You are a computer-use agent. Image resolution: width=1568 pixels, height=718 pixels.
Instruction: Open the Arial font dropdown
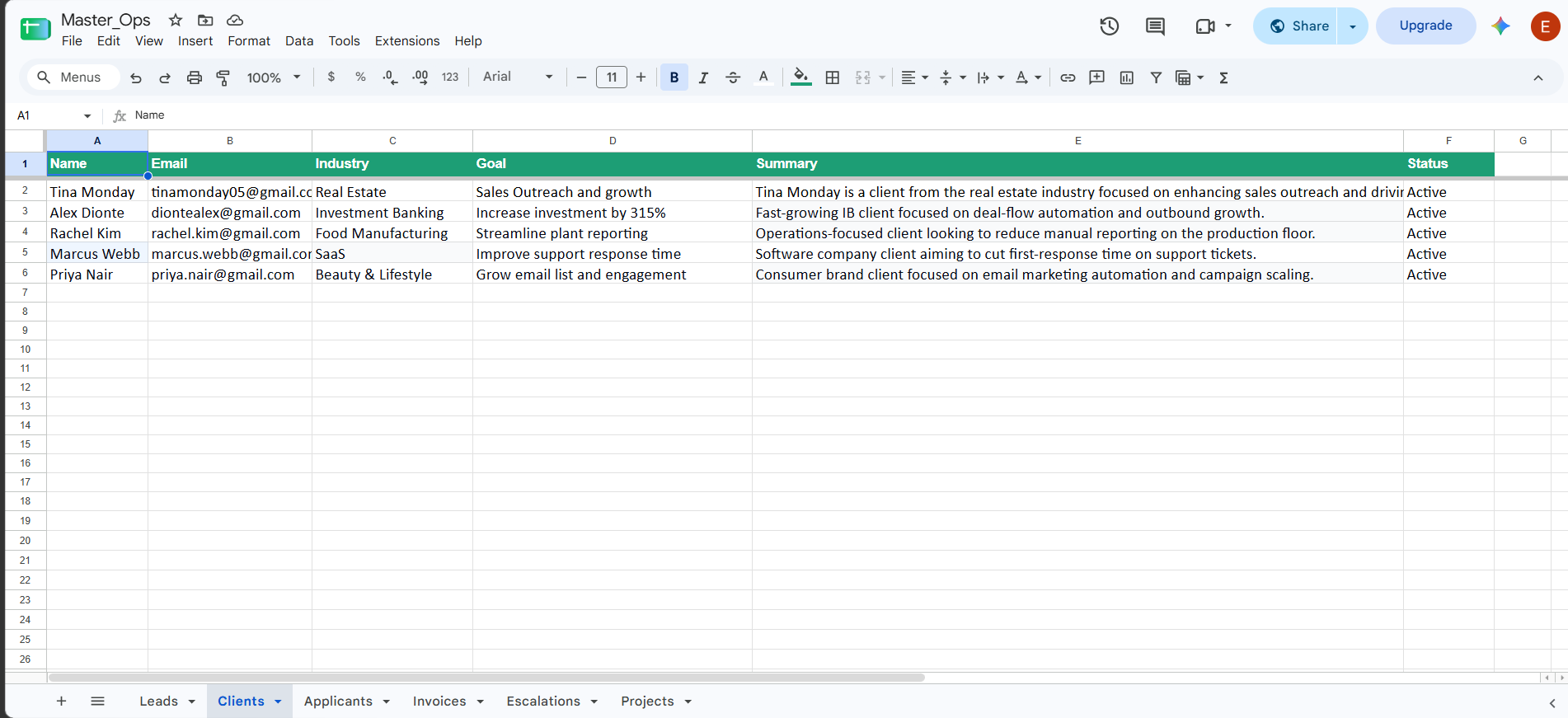[x=518, y=77]
